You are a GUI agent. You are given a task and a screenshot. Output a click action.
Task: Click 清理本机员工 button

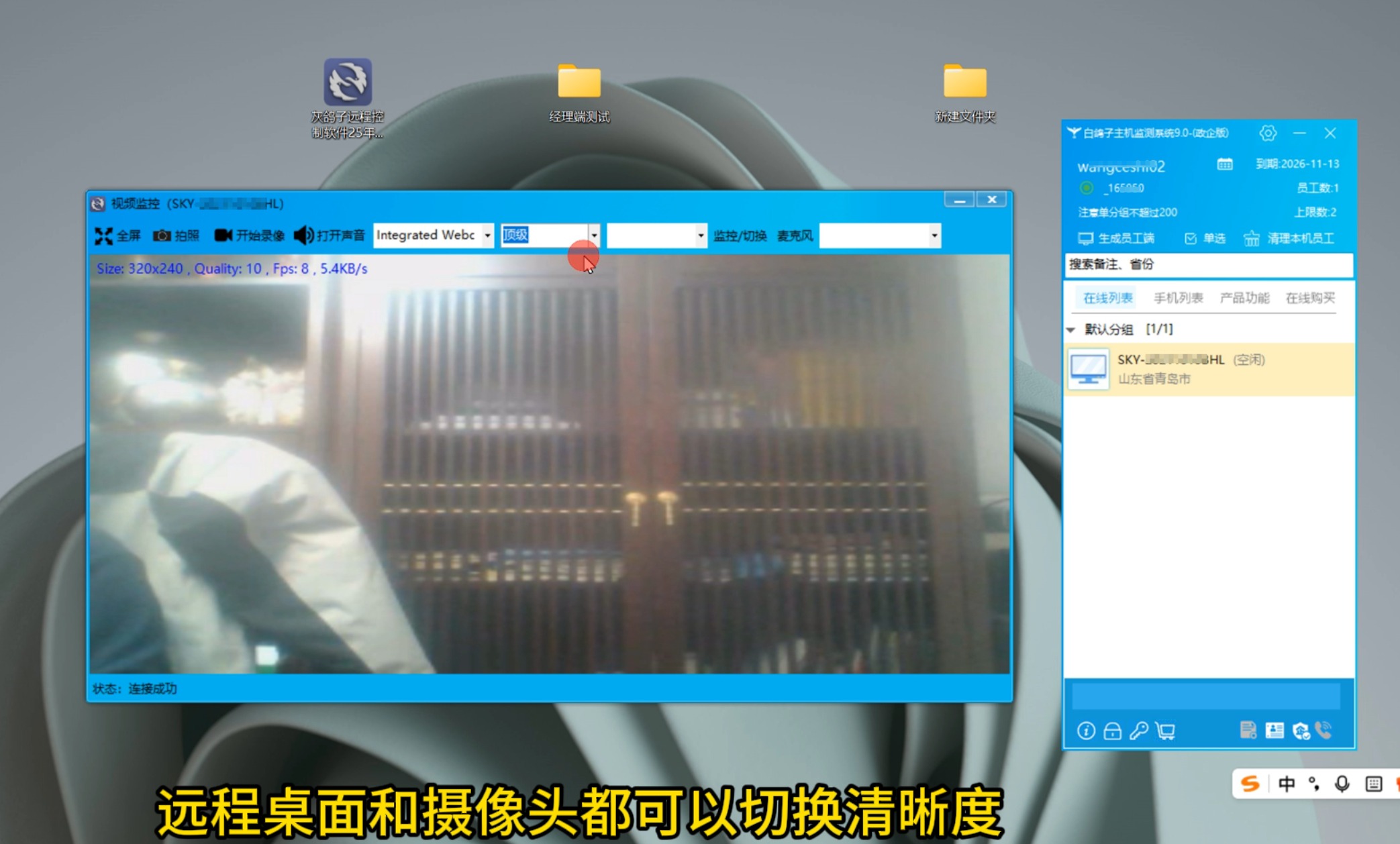[x=1289, y=239]
